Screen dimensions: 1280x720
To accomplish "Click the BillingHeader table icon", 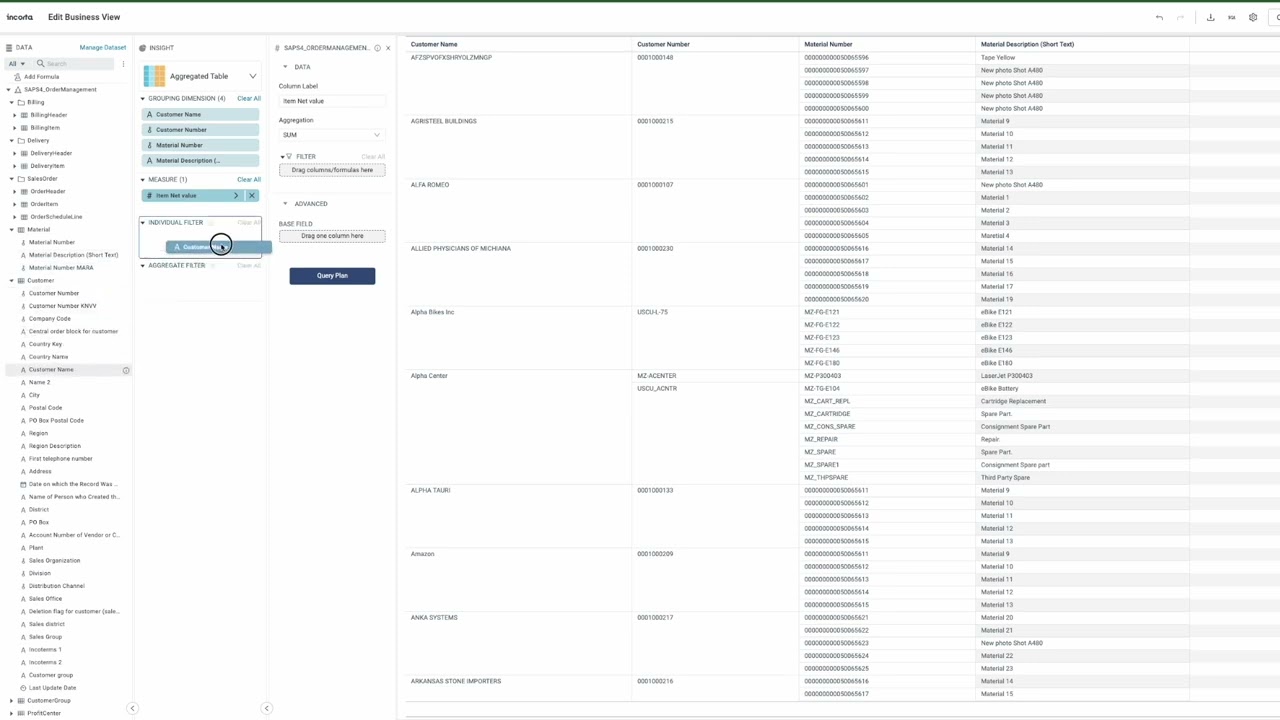I will 24,115.
